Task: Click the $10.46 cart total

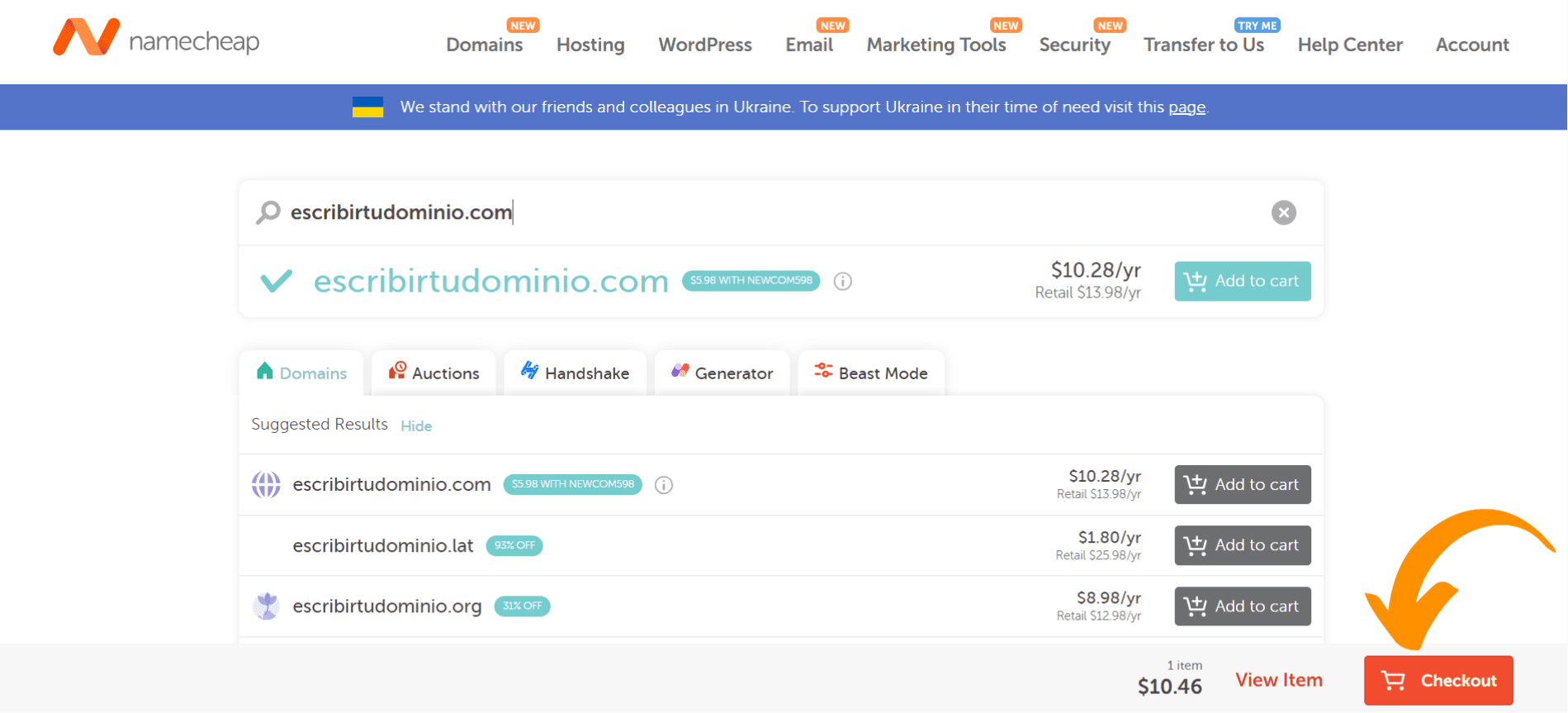Action: pyautogui.click(x=1170, y=687)
